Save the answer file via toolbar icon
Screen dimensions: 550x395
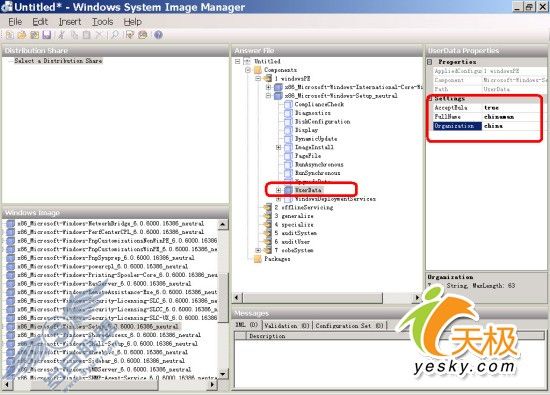47,35
